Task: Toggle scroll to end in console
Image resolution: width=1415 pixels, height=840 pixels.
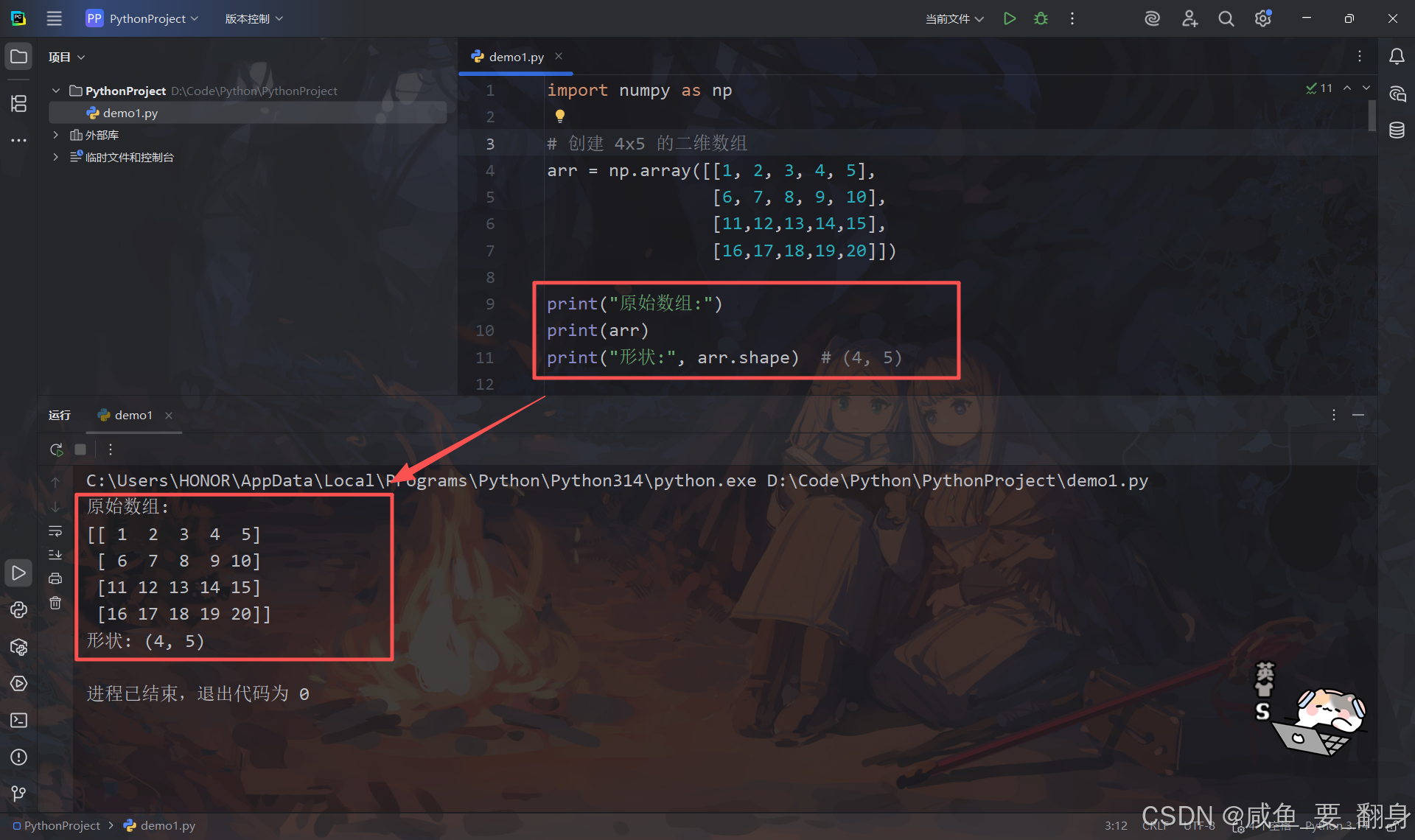Action: point(55,555)
